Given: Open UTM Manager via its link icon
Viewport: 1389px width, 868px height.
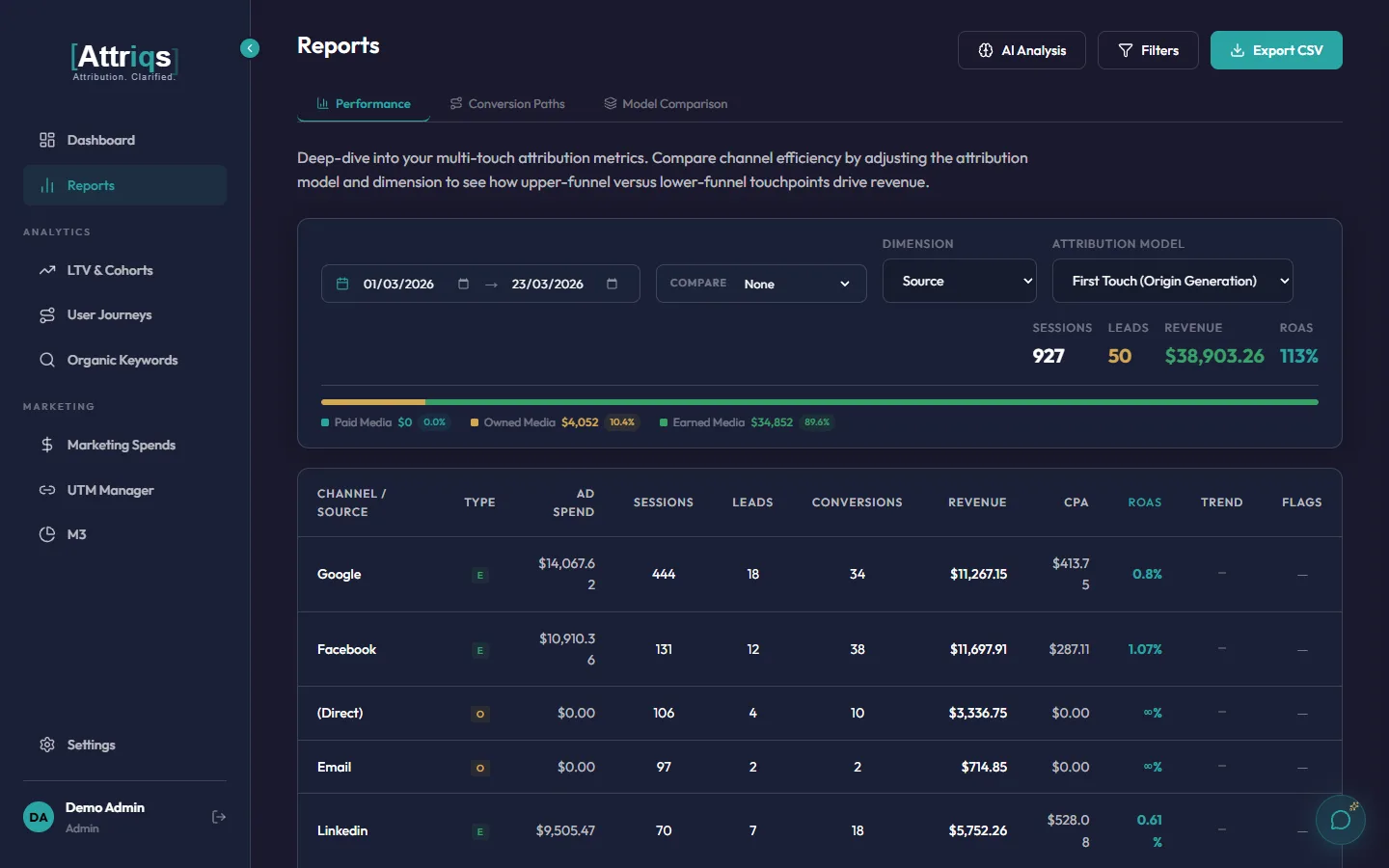Looking at the screenshot, I should pyautogui.click(x=46, y=490).
